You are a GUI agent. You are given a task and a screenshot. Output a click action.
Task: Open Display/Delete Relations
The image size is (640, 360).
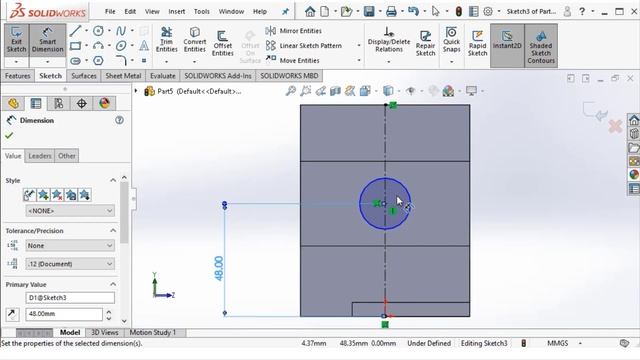(389, 40)
